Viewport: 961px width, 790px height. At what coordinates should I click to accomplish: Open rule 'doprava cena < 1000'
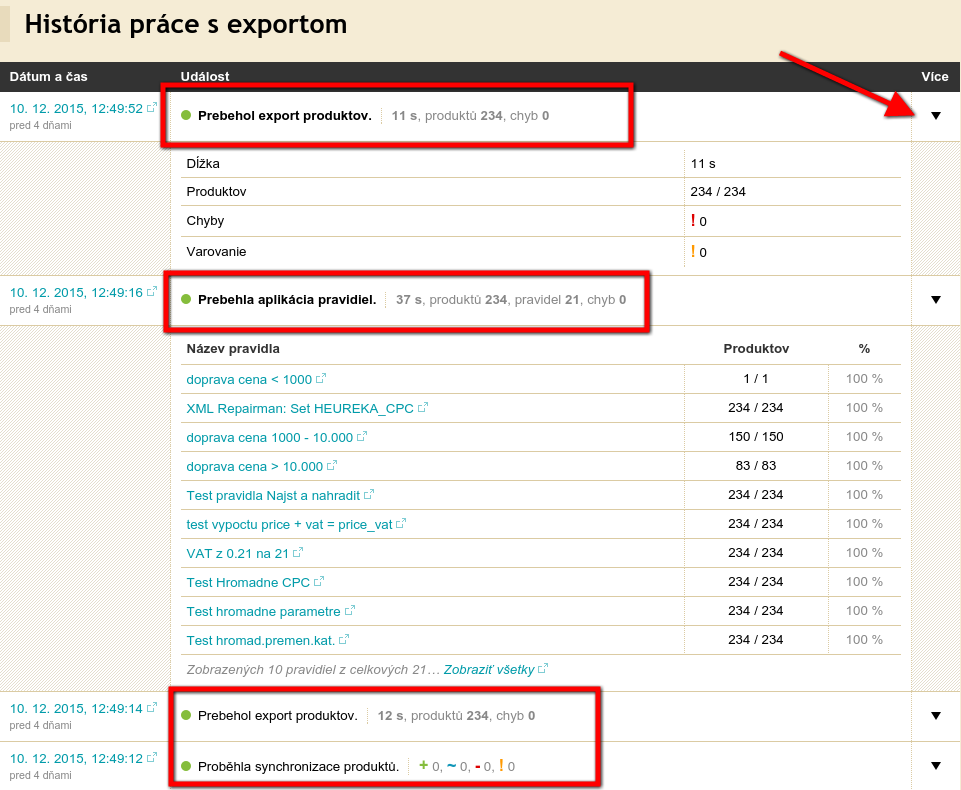pyautogui.click(x=249, y=379)
